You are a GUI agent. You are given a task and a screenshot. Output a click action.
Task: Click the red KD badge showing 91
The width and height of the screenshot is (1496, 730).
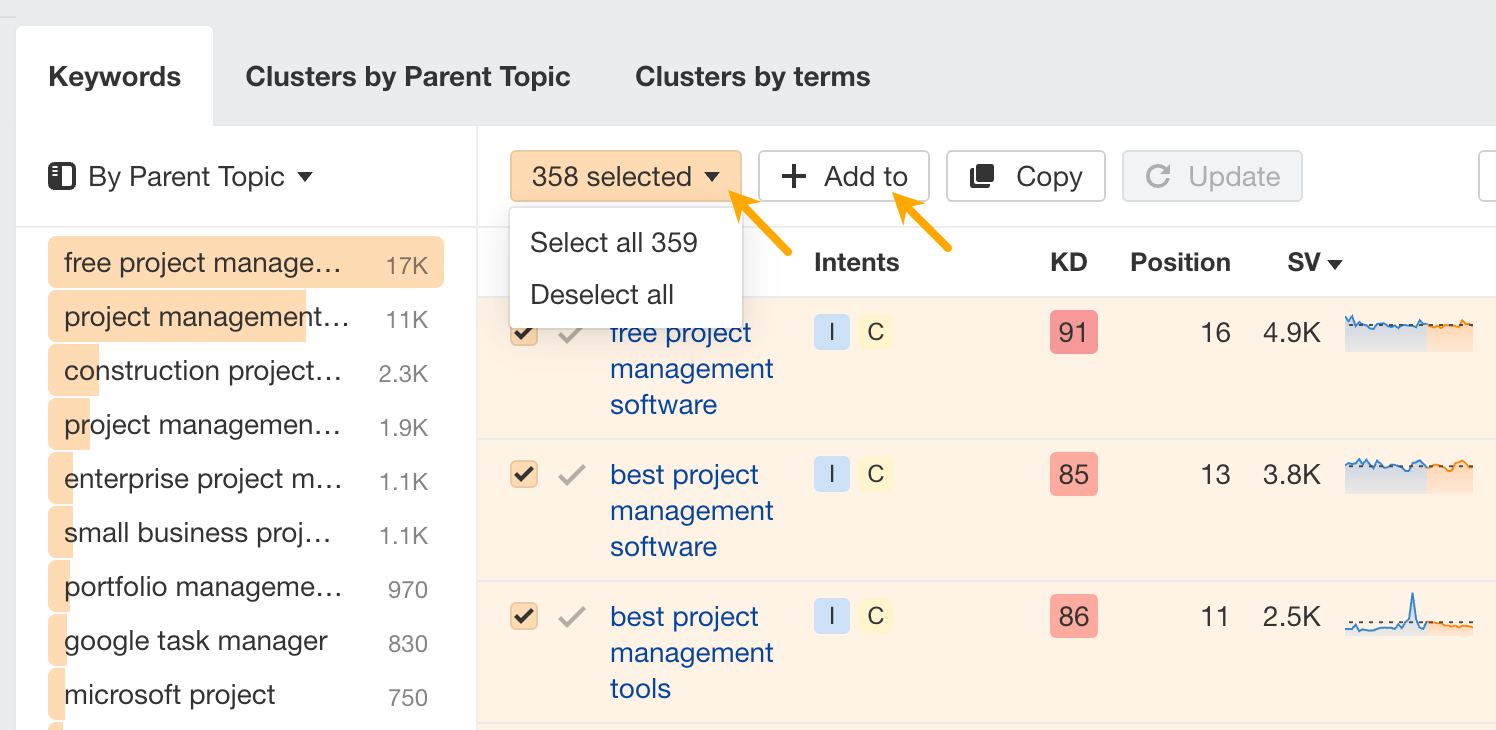click(1073, 331)
